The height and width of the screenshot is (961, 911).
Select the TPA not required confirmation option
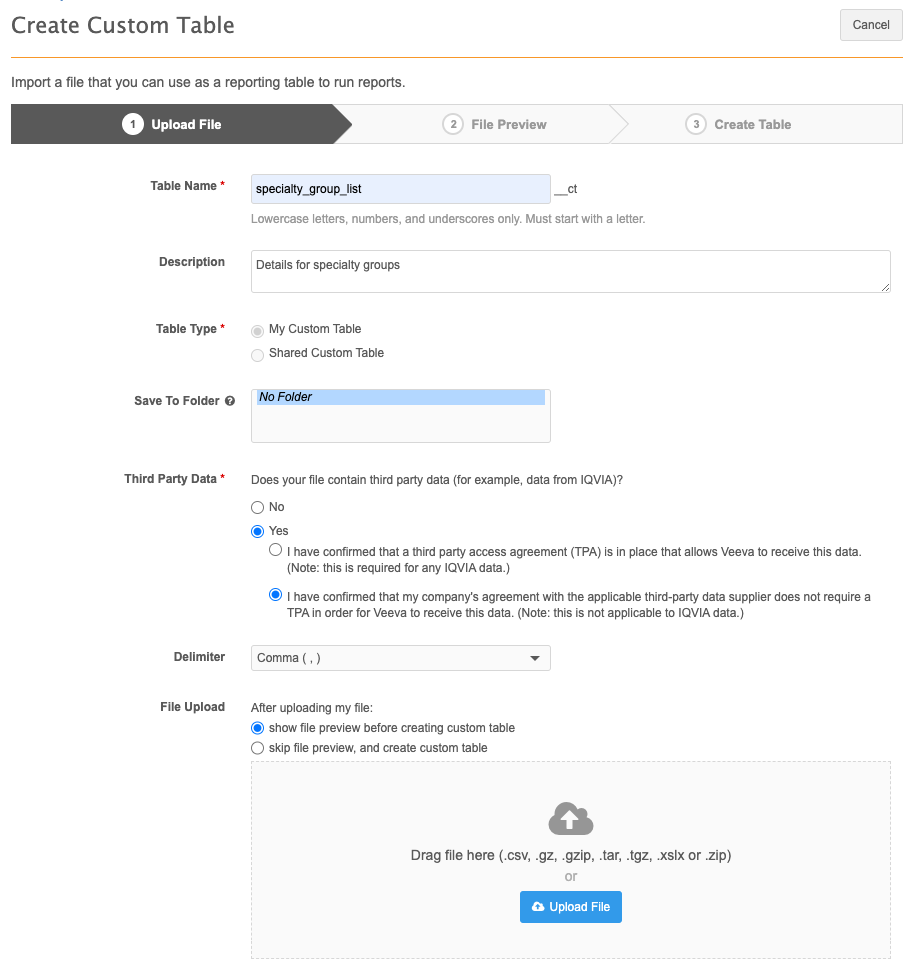point(275,595)
